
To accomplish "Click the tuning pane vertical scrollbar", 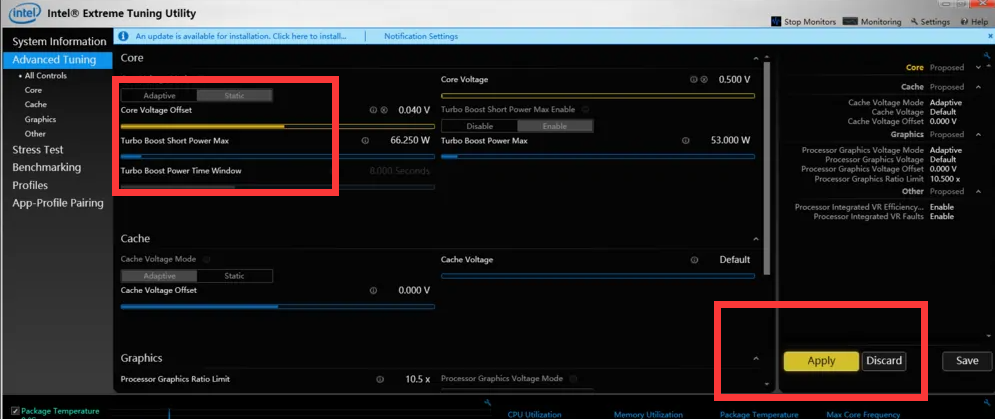I will pyautogui.click(x=768, y=168).
